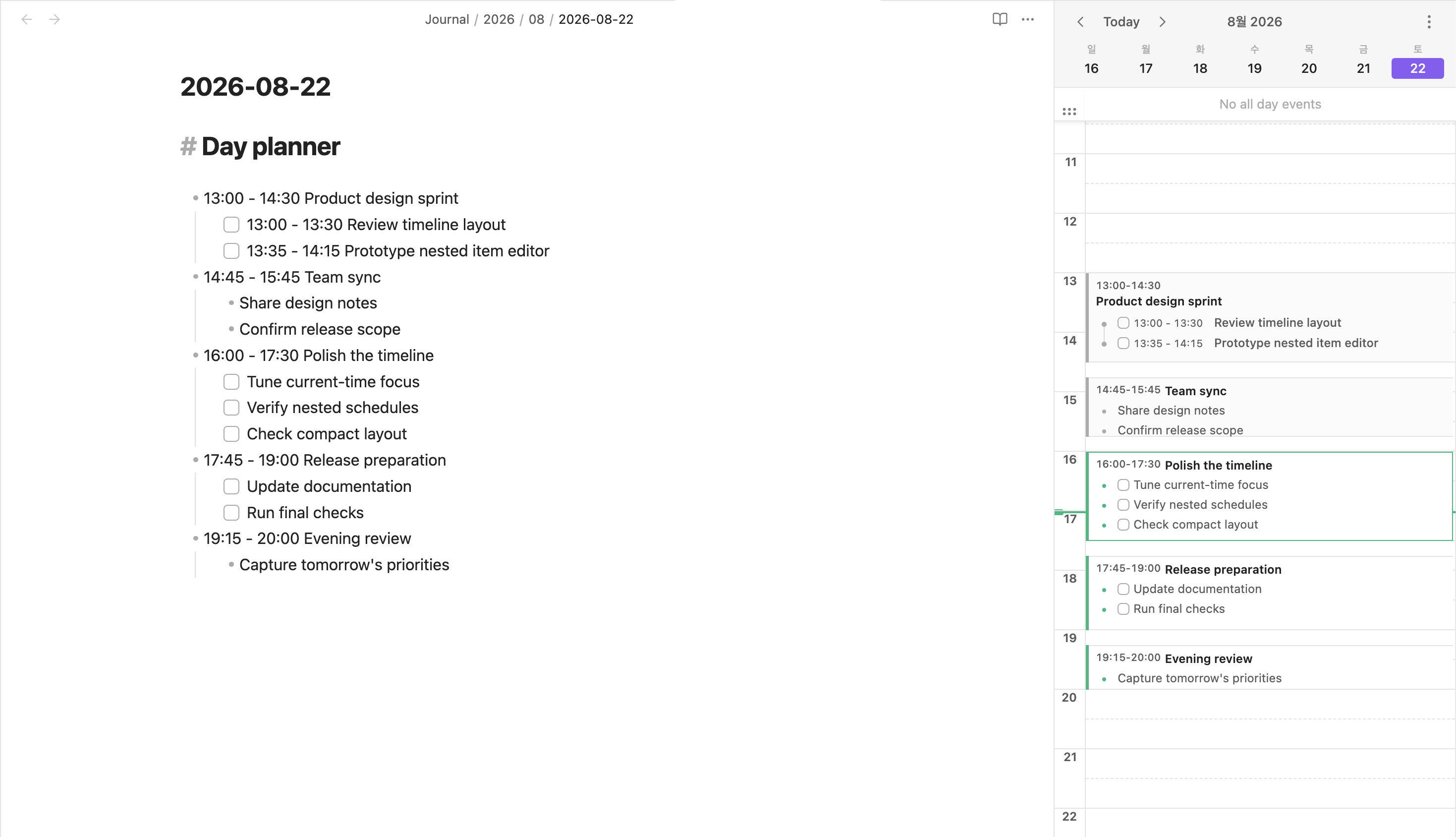
Task: Select day 18 in week strip
Action: [1200, 68]
